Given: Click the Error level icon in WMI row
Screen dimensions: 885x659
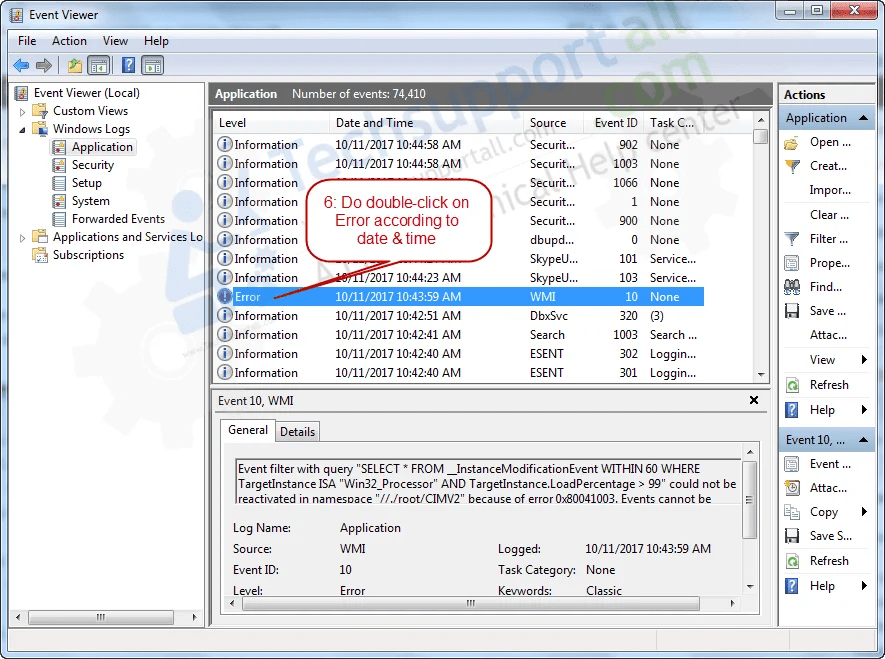Looking at the screenshot, I should [225, 296].
